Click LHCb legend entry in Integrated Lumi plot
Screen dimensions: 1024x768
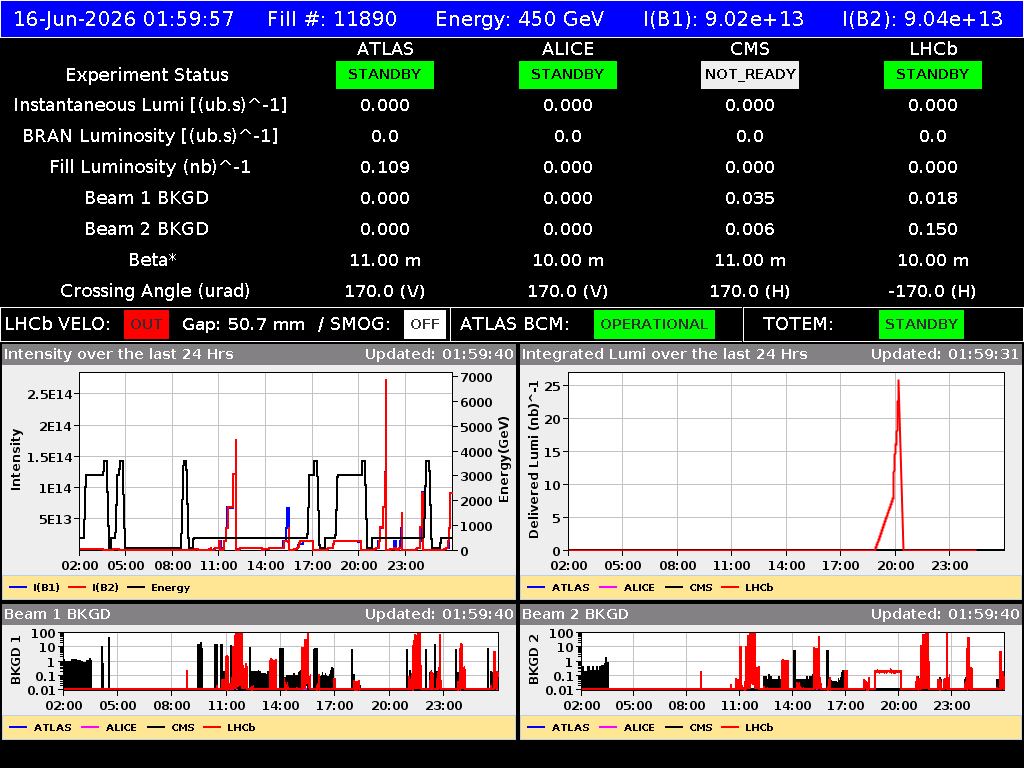(747, 588)
